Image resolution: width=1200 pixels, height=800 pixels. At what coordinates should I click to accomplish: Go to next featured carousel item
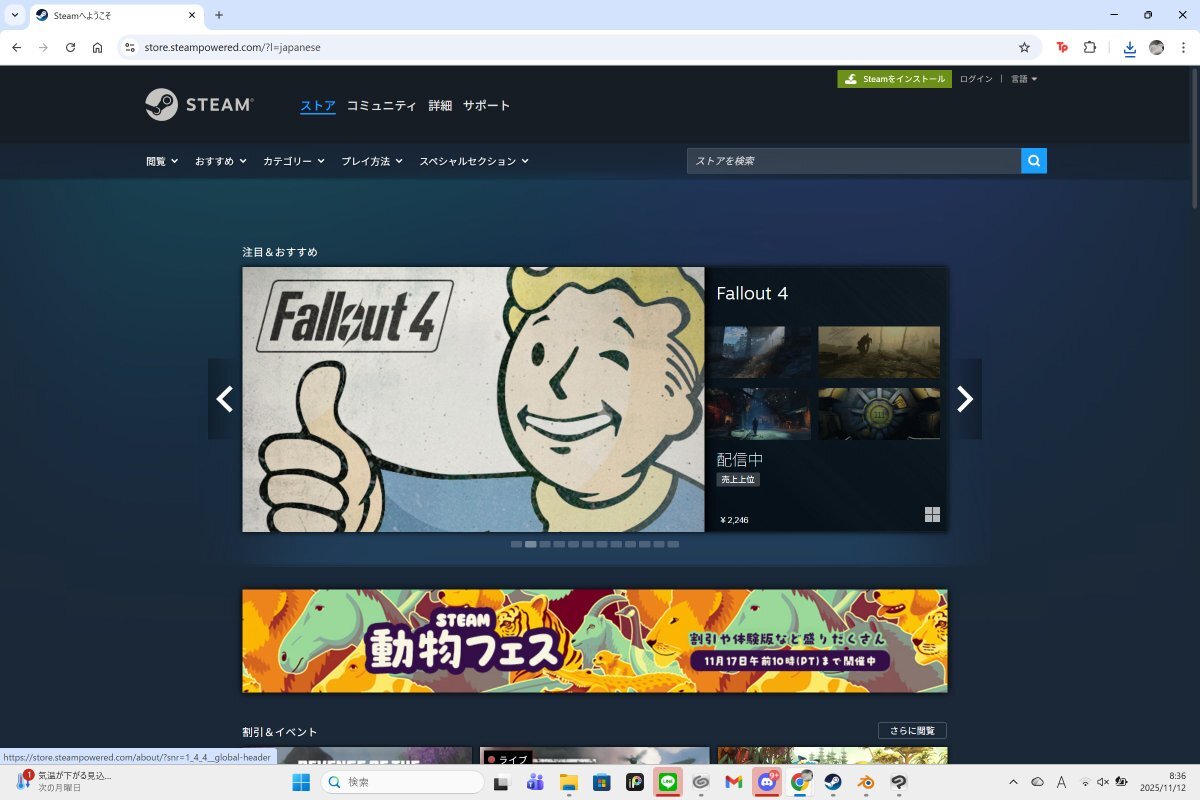click(965, 399)
